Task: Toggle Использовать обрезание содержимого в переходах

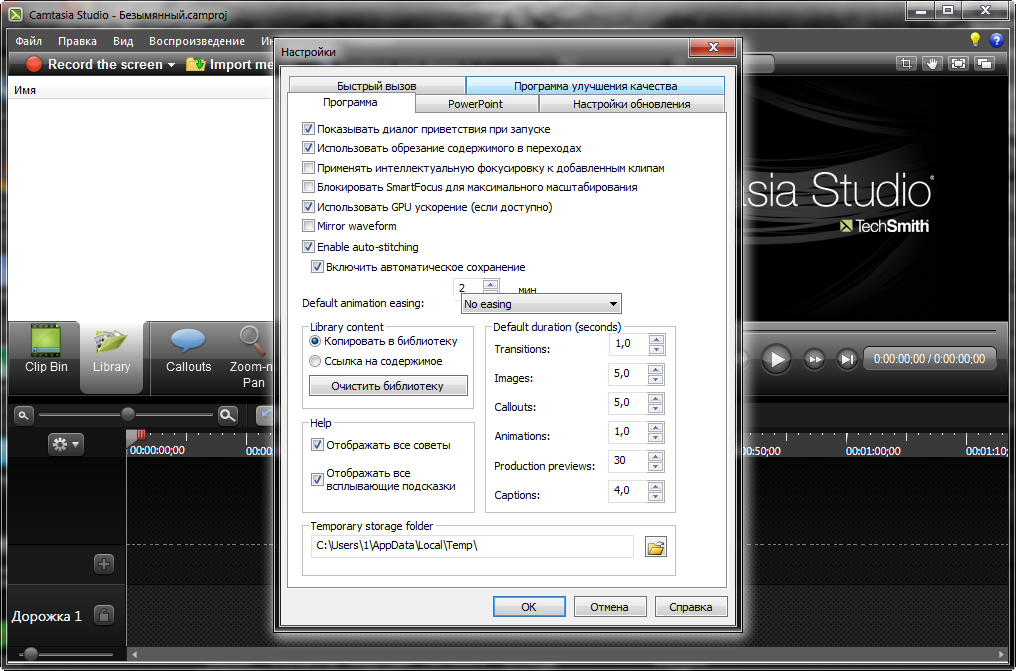Action: pos(308,148)
